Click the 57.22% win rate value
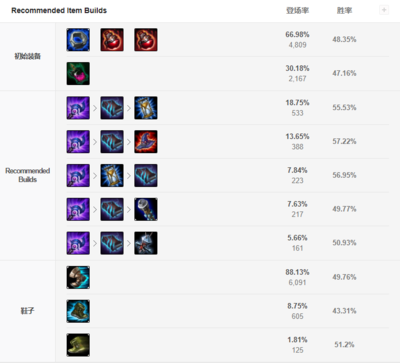The image size is (400, 363). pos(344,141)
